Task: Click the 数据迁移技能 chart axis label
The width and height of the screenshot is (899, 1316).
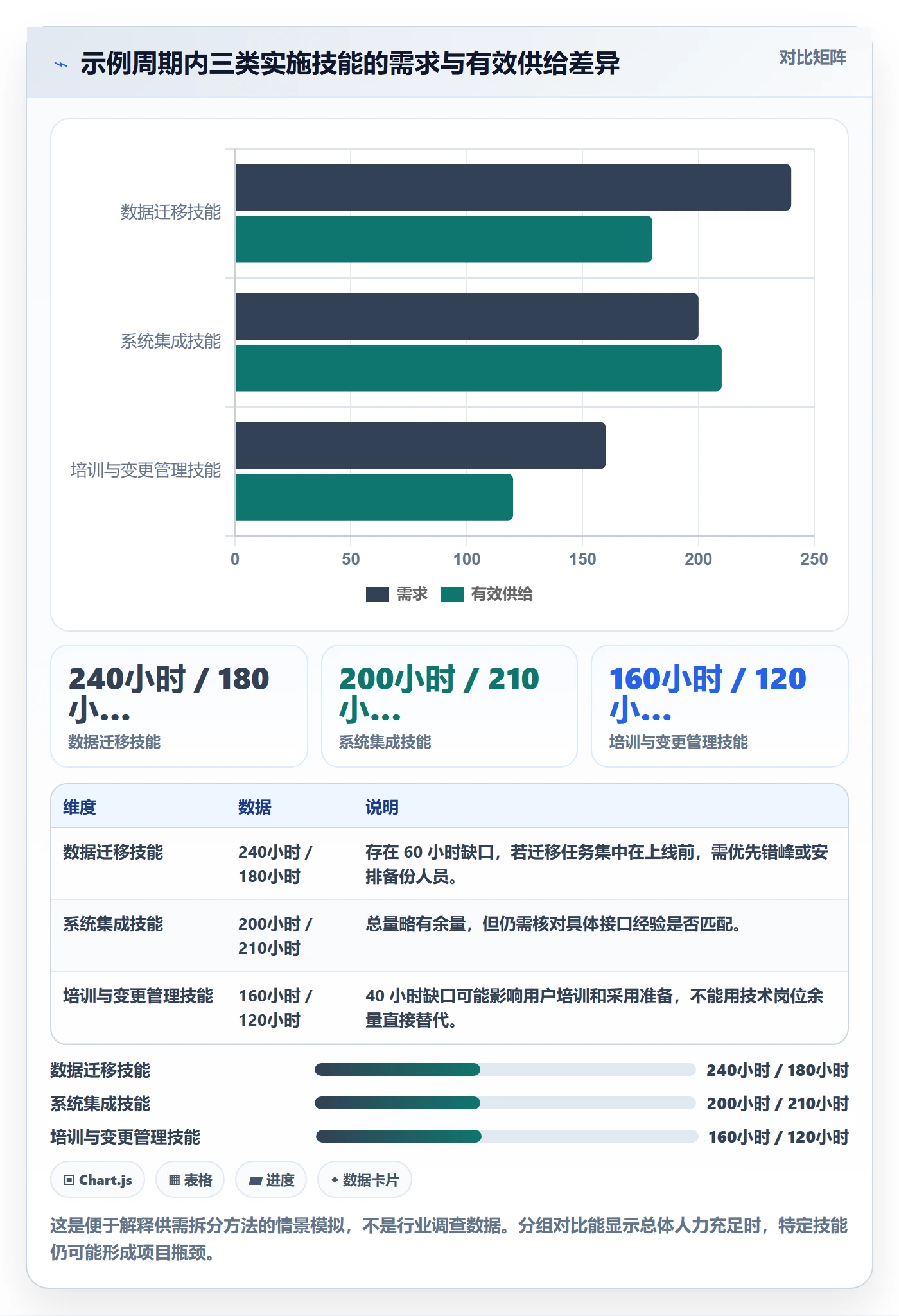Action: click(171, 212)
